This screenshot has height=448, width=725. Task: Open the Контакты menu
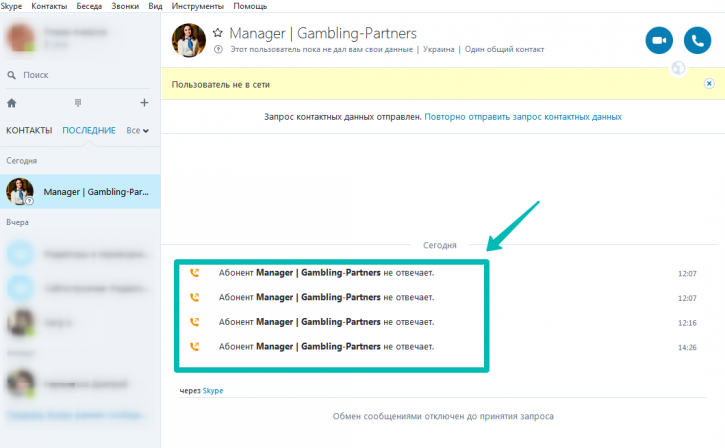click(x=49, y=6)
